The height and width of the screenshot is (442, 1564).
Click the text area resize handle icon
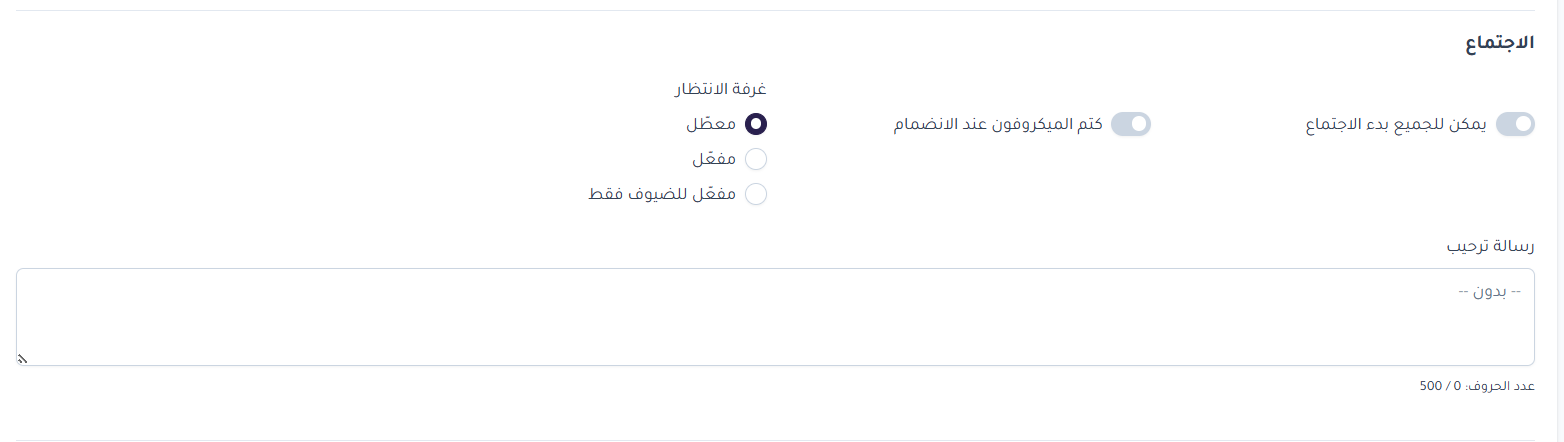pos(22,359)
